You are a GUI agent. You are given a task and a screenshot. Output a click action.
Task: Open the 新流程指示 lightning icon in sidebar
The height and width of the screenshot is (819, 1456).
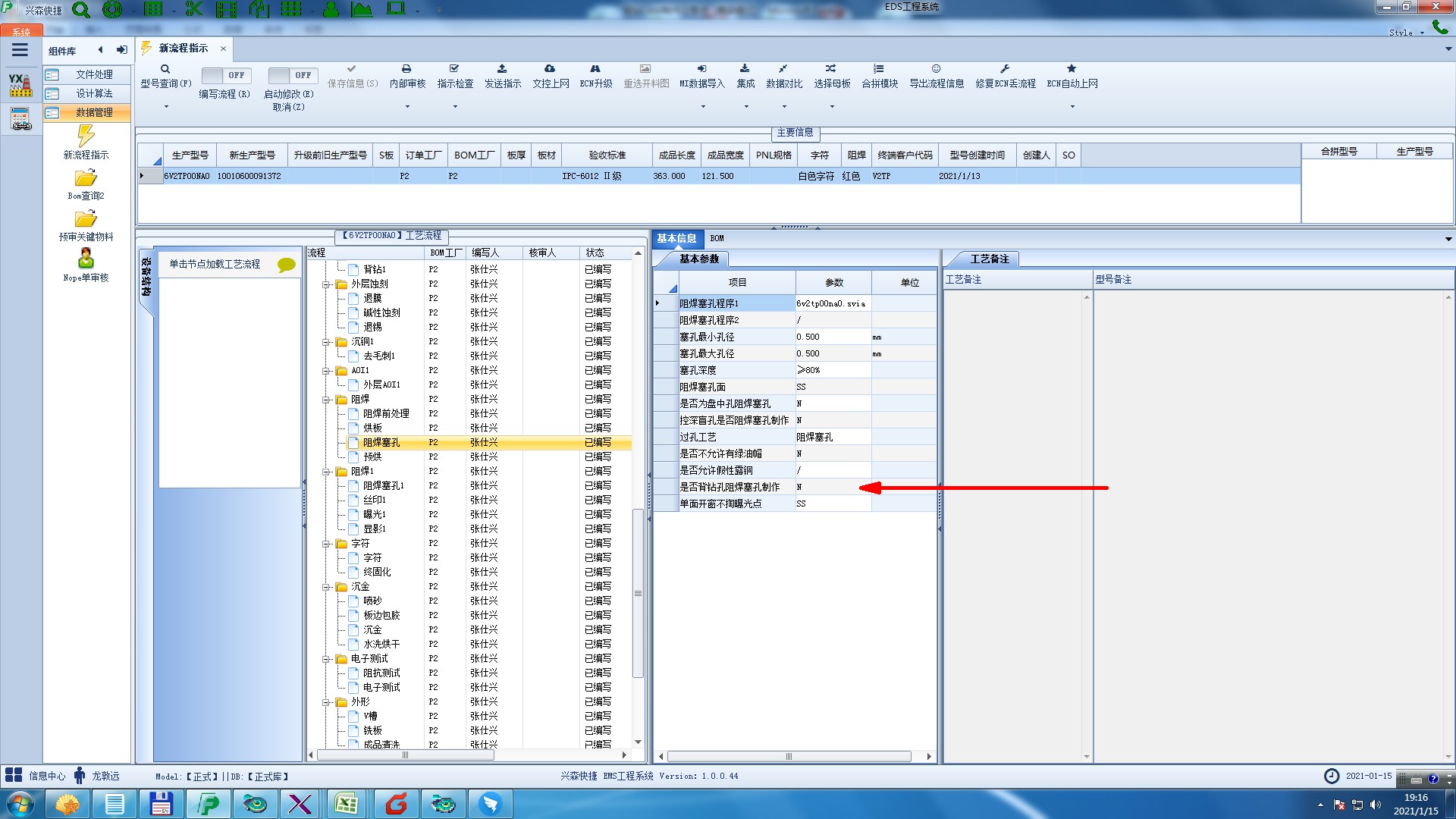pyautogui.click(x=86, y=136)
